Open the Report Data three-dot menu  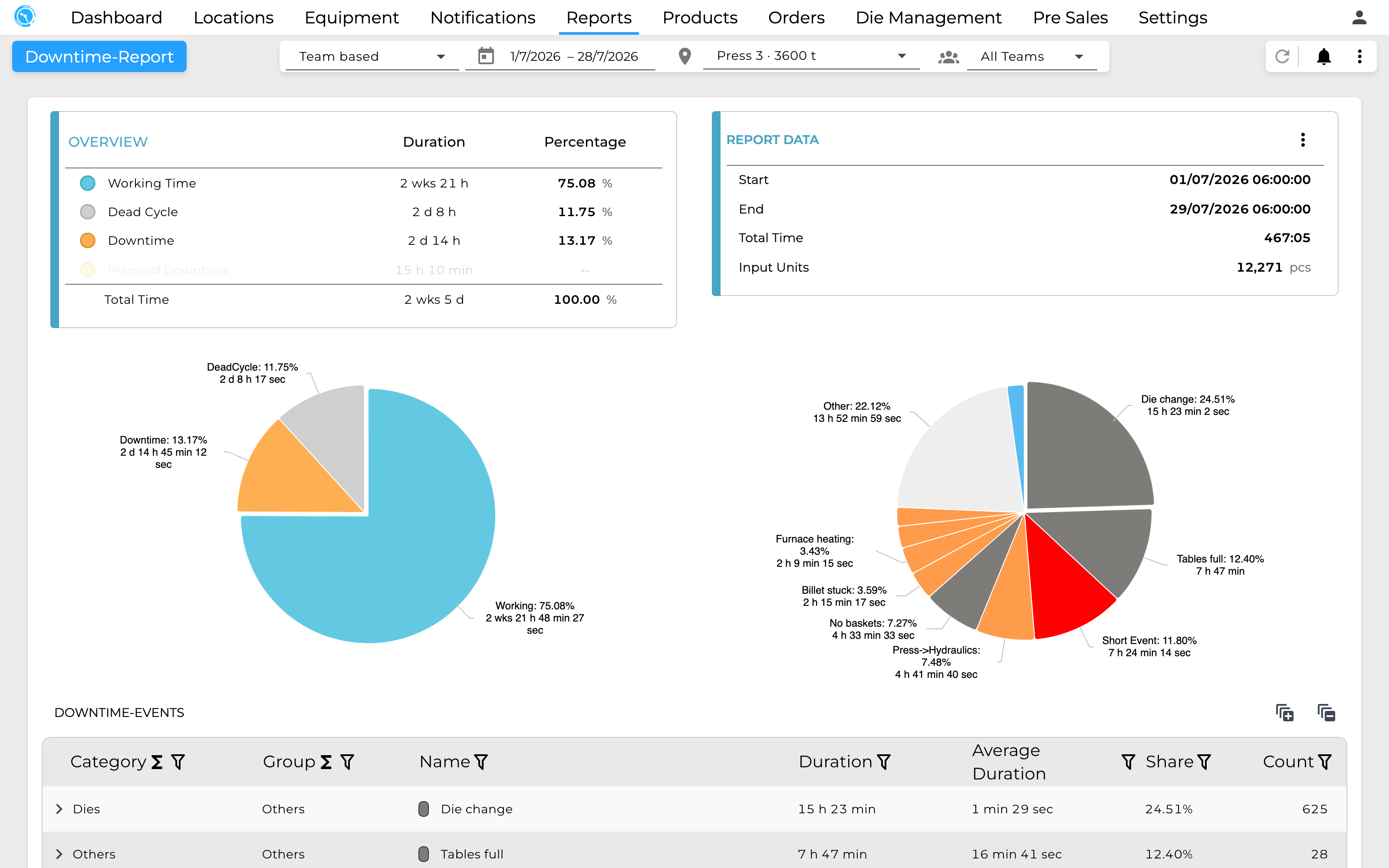[x=1303, y=140]
